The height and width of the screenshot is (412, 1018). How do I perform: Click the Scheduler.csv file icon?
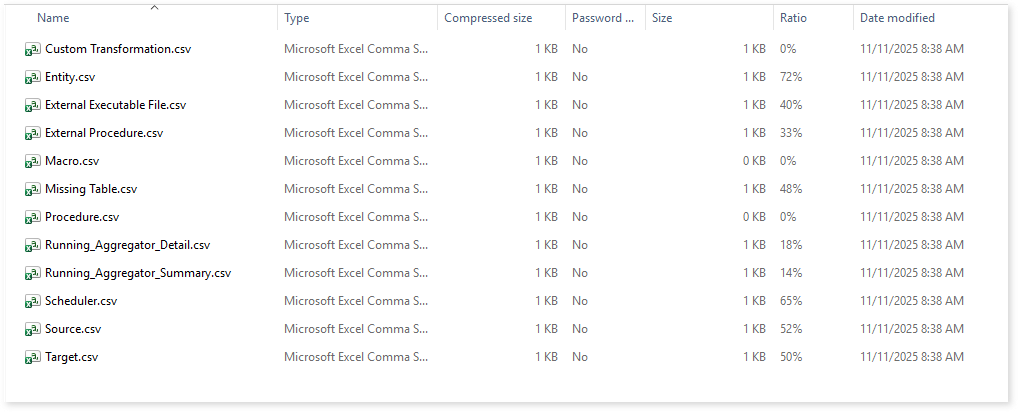[32, 301]
